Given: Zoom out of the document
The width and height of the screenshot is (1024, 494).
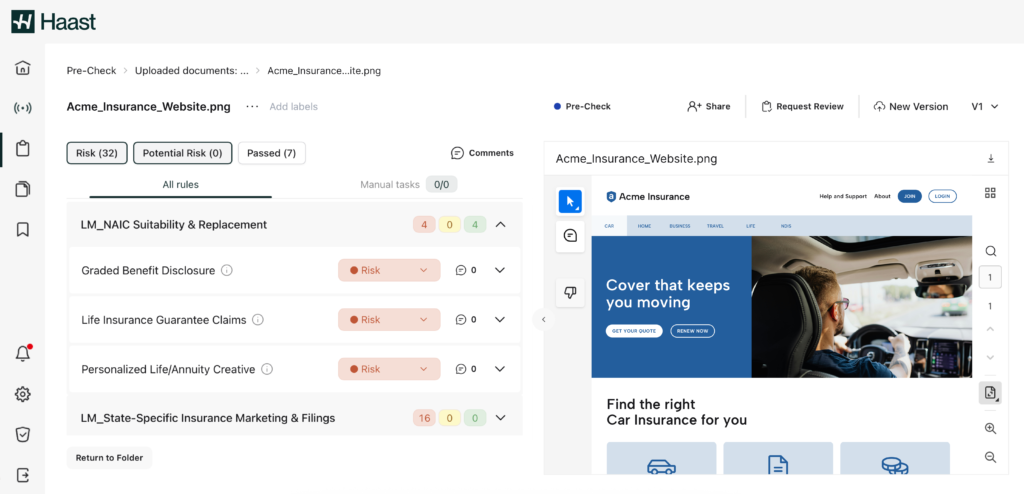Looking at the screenshot, I should click(990, 457).
